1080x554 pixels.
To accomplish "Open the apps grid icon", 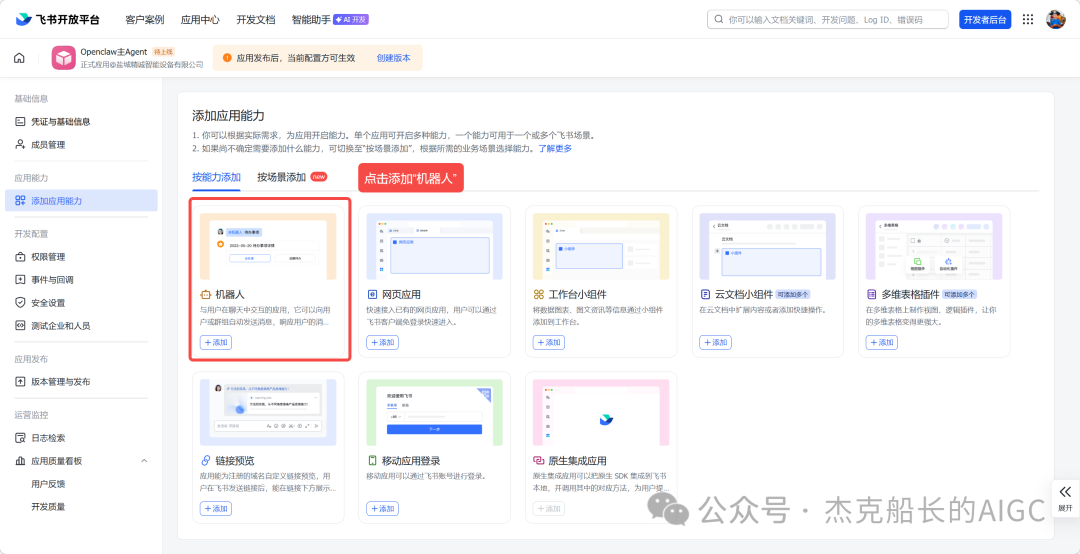I will 1028,19.
